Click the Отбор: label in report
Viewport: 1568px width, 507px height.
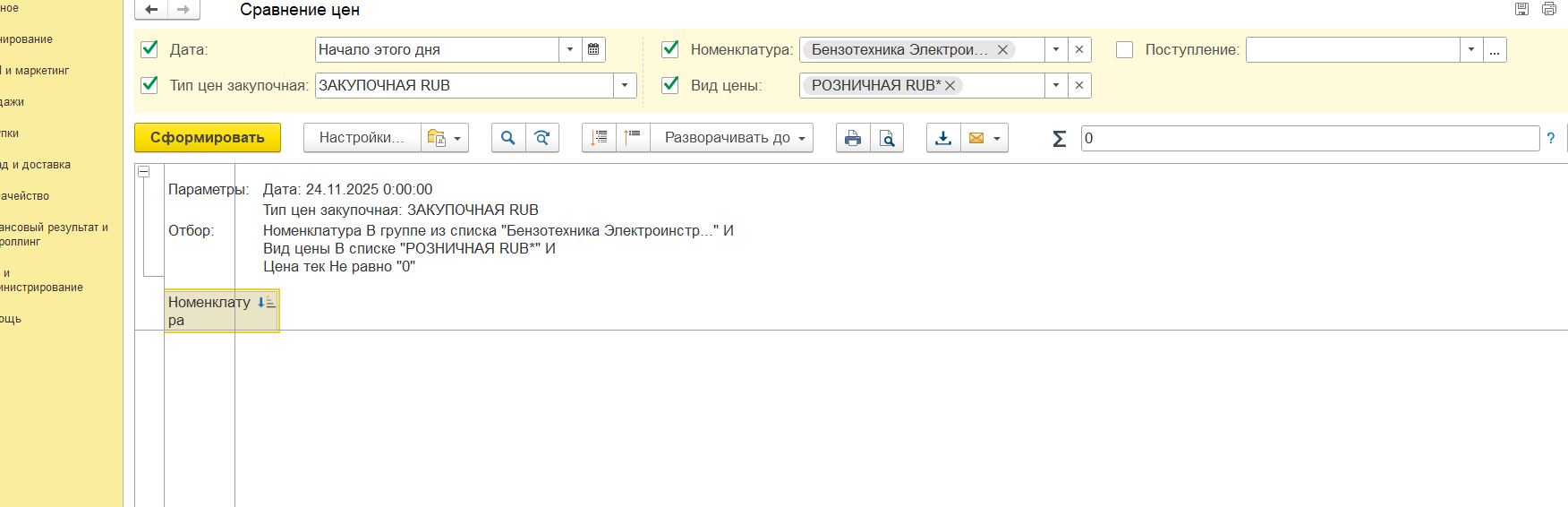[x=191, y=230]
